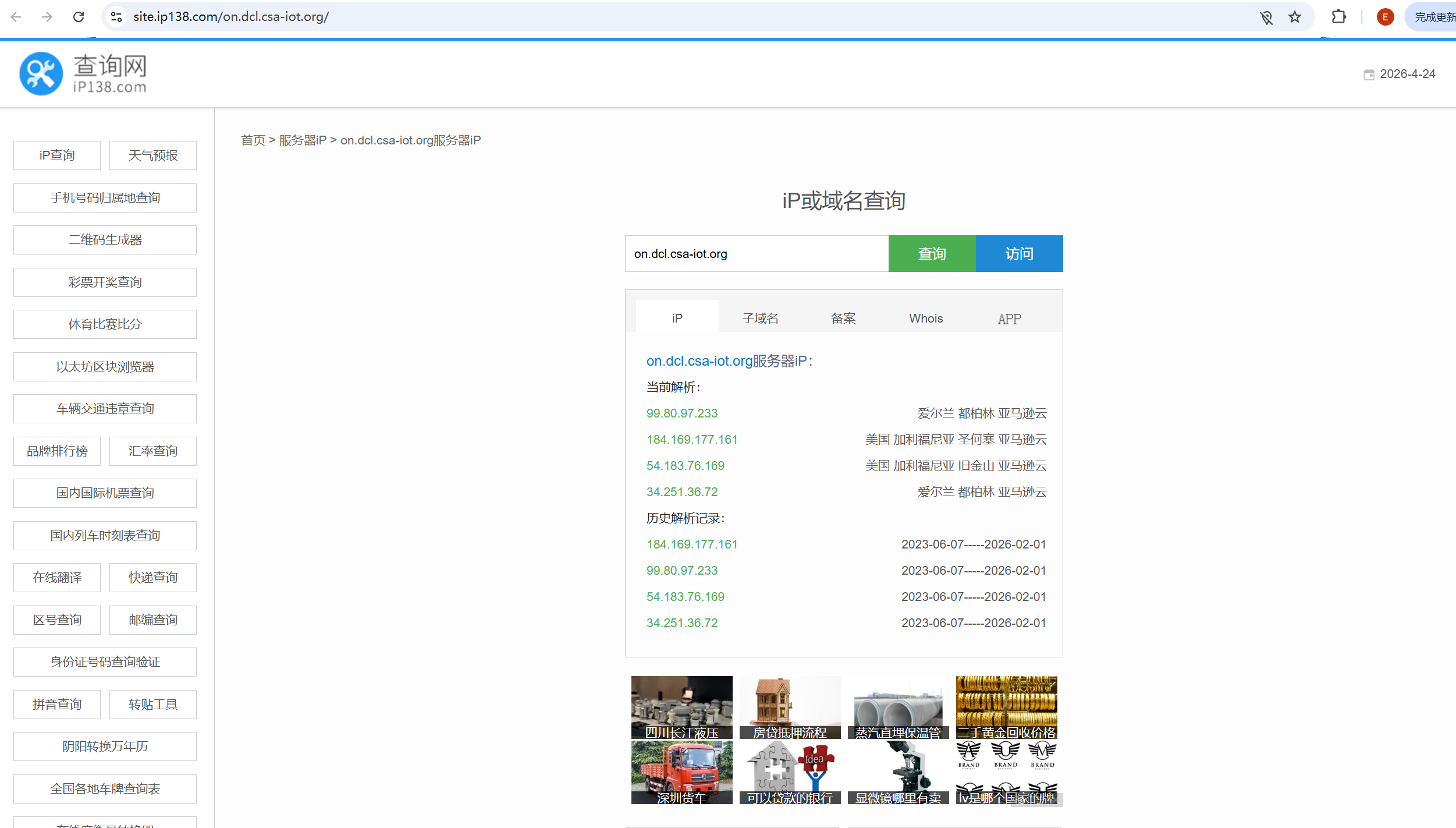The height and width of the screenshot is (828, 1456).
Task: Open 阴阳转换万年历 in sidebar
Action: [x=105, y=746]
